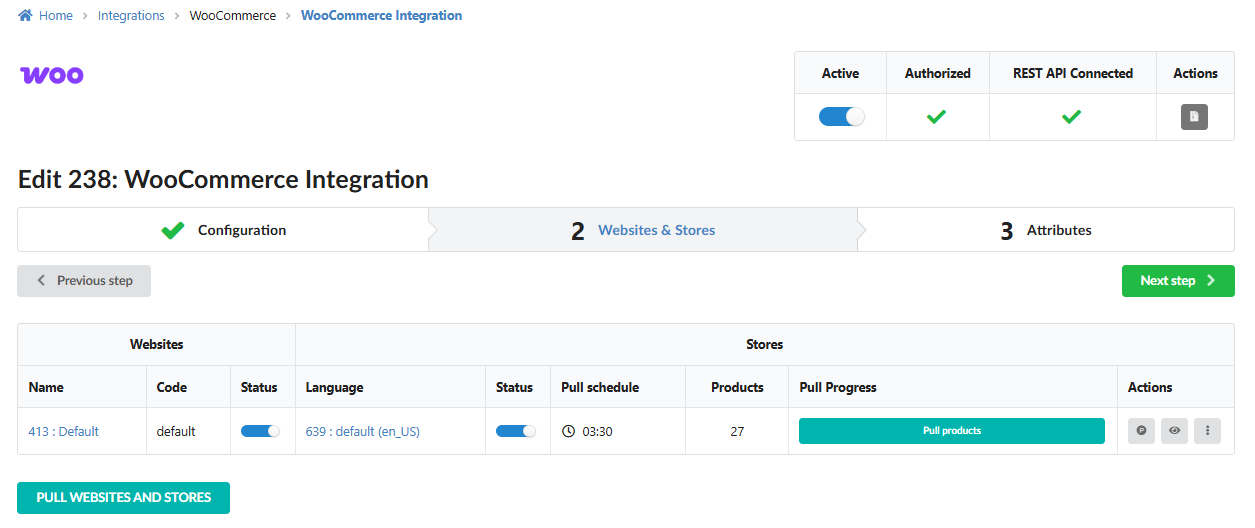This screenshot has width=1255, height=528.
Task: Open the document icon under Actions
Action: [x=1194, y=117]
